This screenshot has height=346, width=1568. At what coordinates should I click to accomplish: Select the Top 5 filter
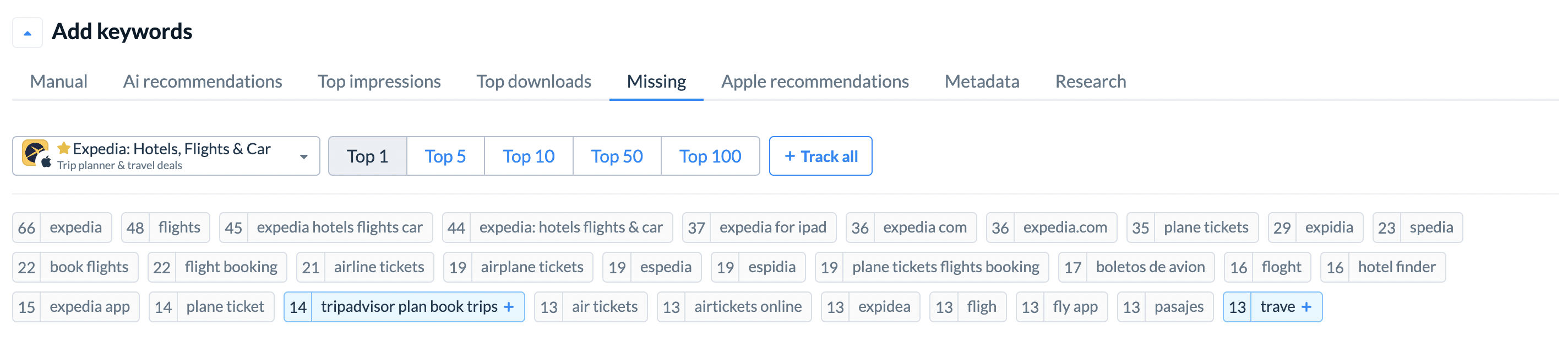445,156
